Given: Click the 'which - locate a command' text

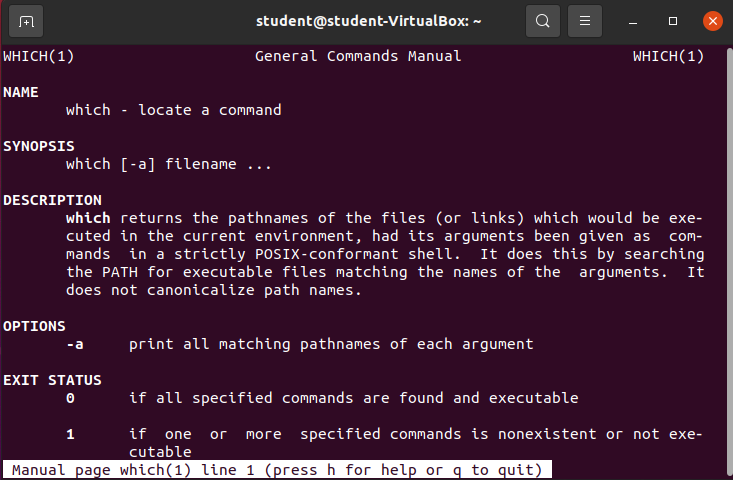Looking at the screenshot, I should click(x=173, y=110).
